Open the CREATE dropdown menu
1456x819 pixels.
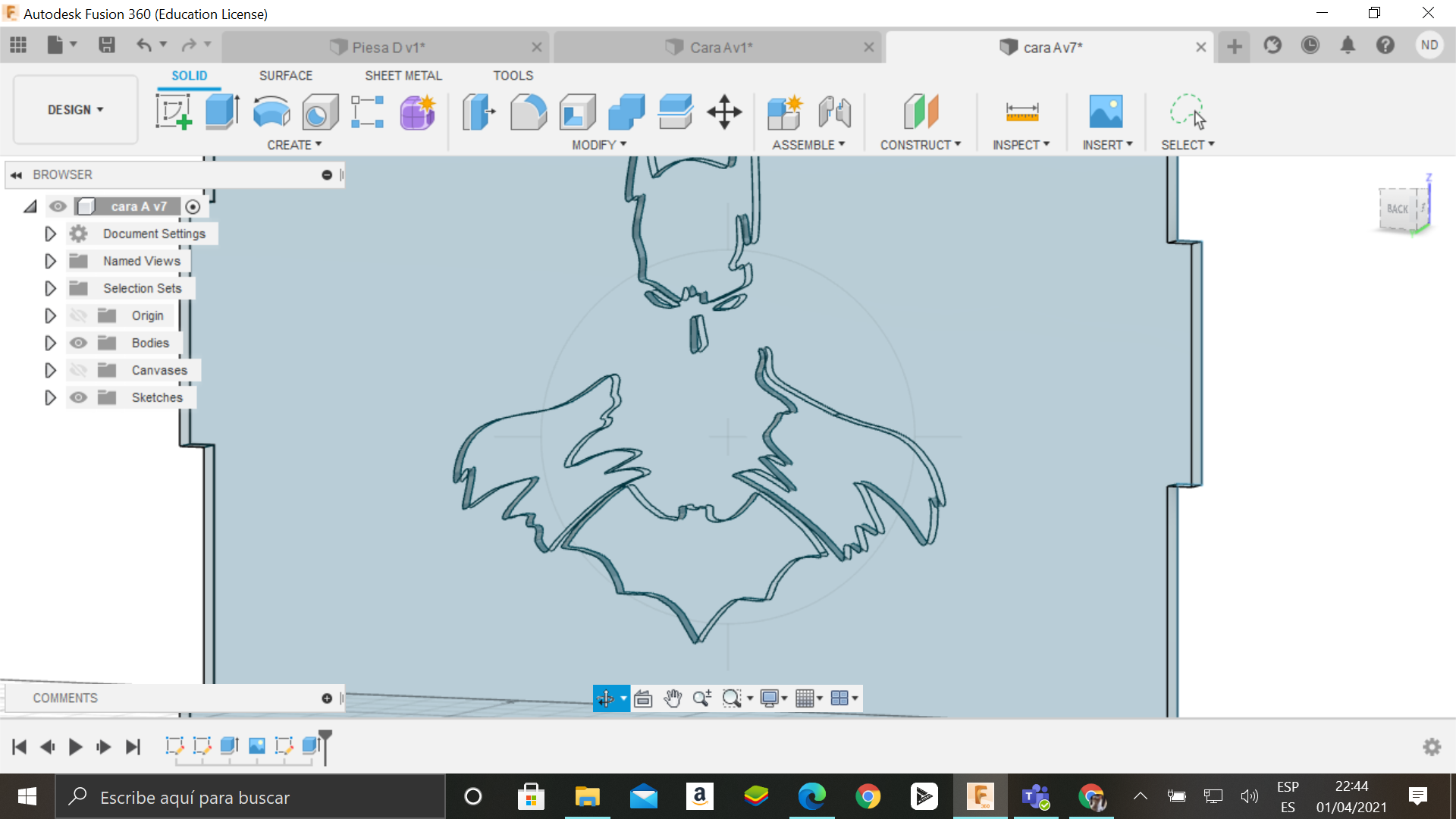click(294, 145)
